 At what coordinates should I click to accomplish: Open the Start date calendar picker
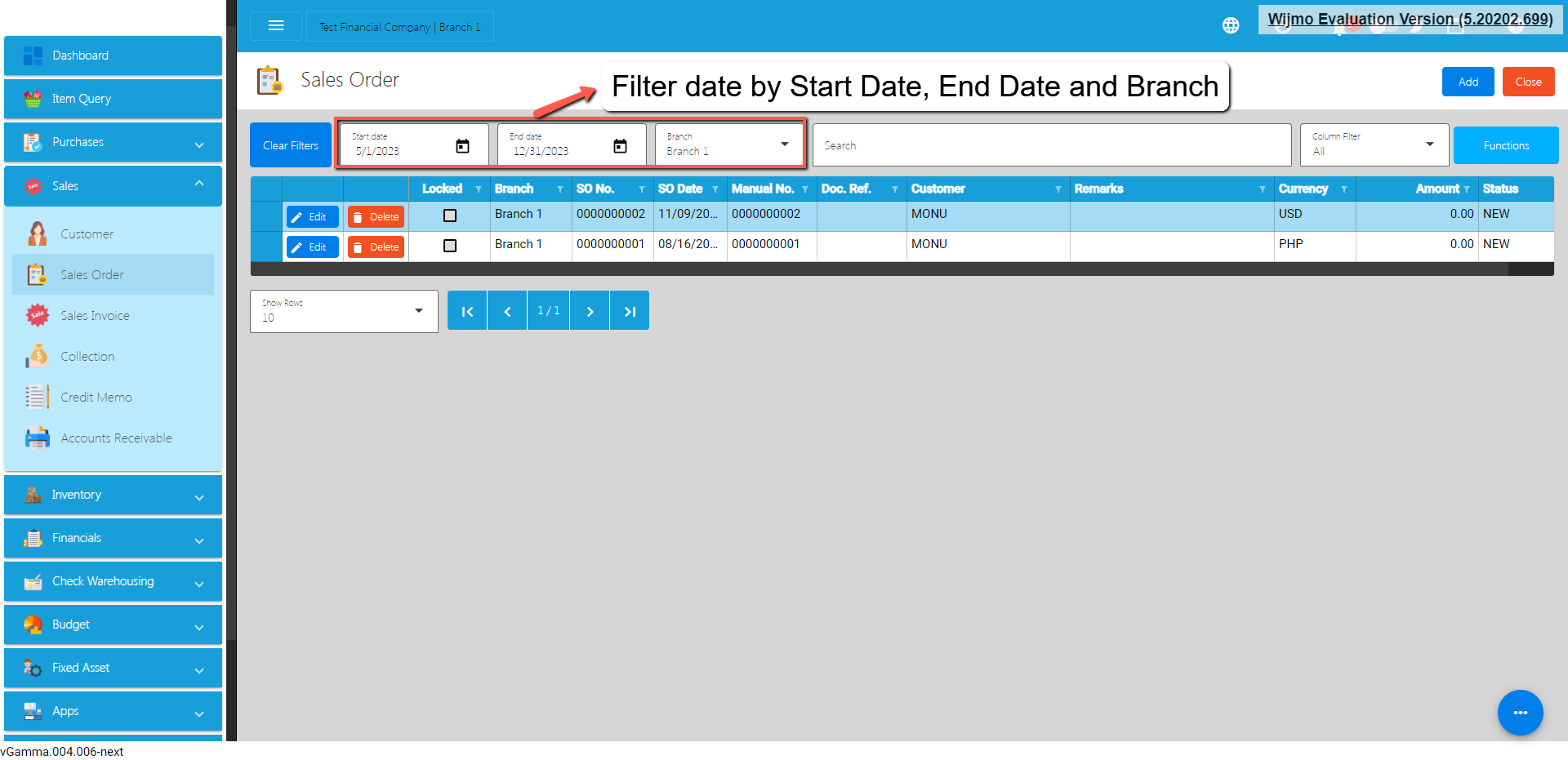click(462, 146)
